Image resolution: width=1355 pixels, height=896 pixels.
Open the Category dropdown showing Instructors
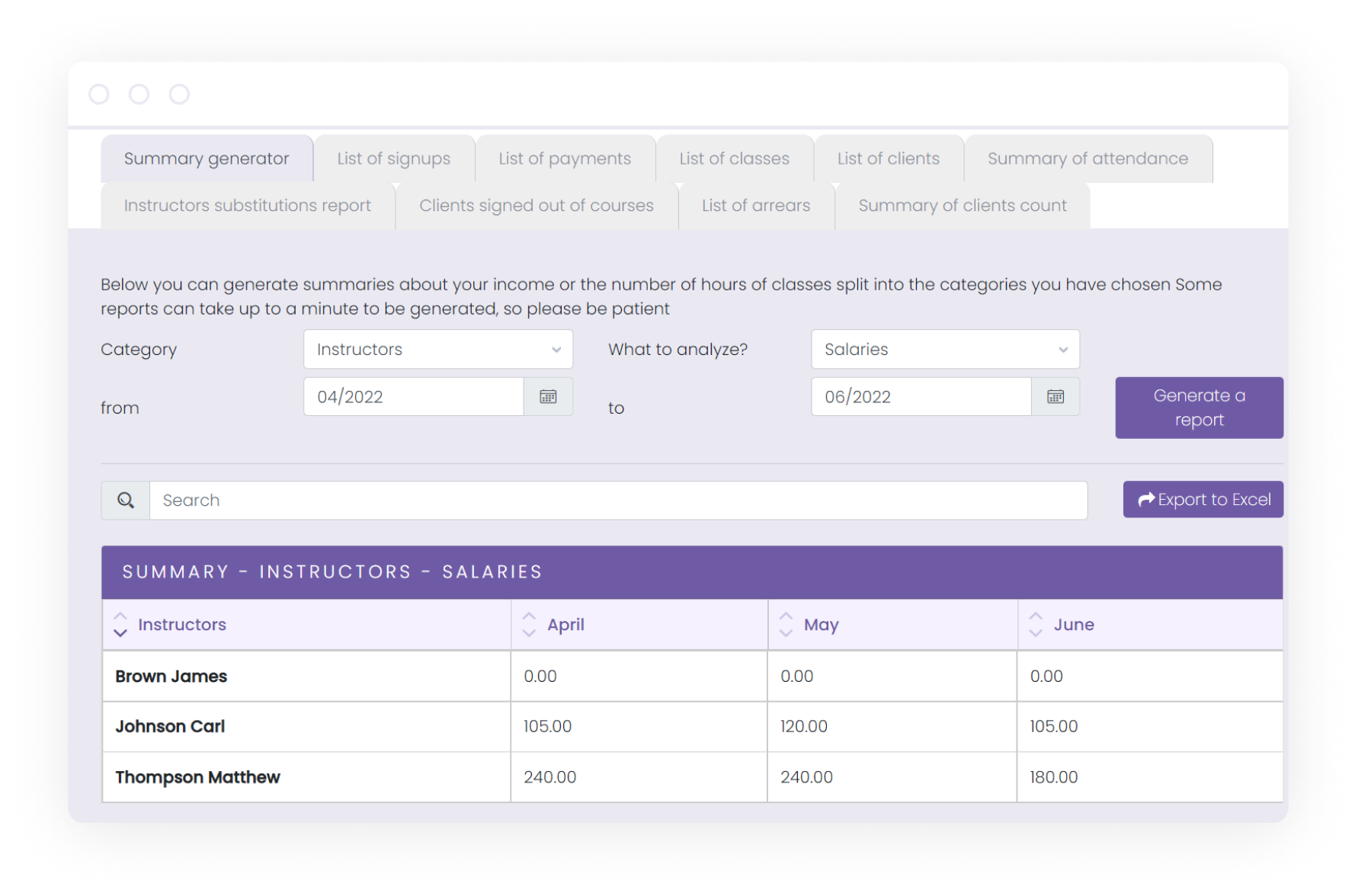(x=438, y=349)
